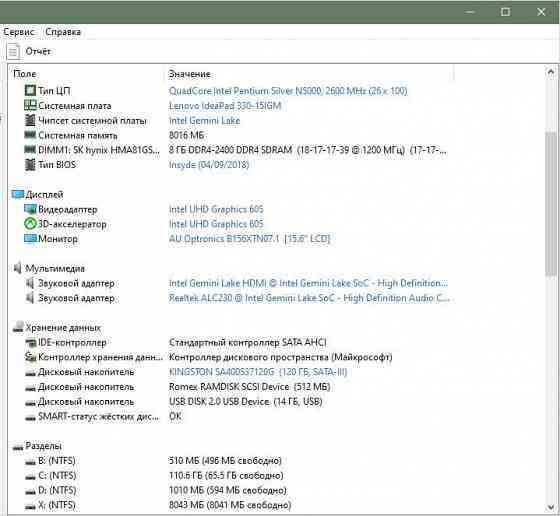Select the SMART status OK value

tap(175, 416)
